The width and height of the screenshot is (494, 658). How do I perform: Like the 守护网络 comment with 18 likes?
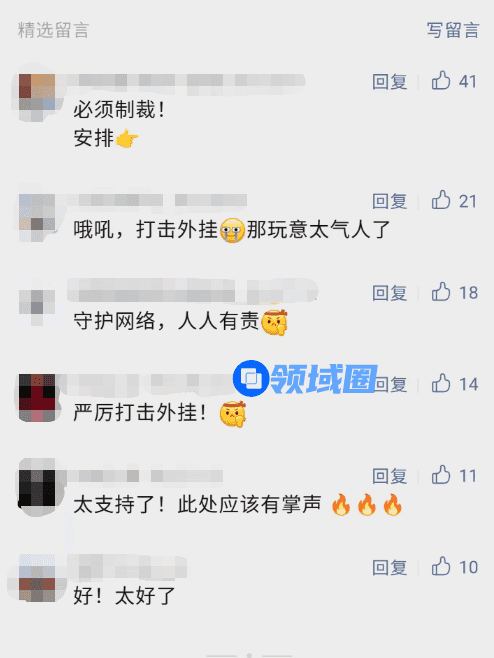pos(441,292)
